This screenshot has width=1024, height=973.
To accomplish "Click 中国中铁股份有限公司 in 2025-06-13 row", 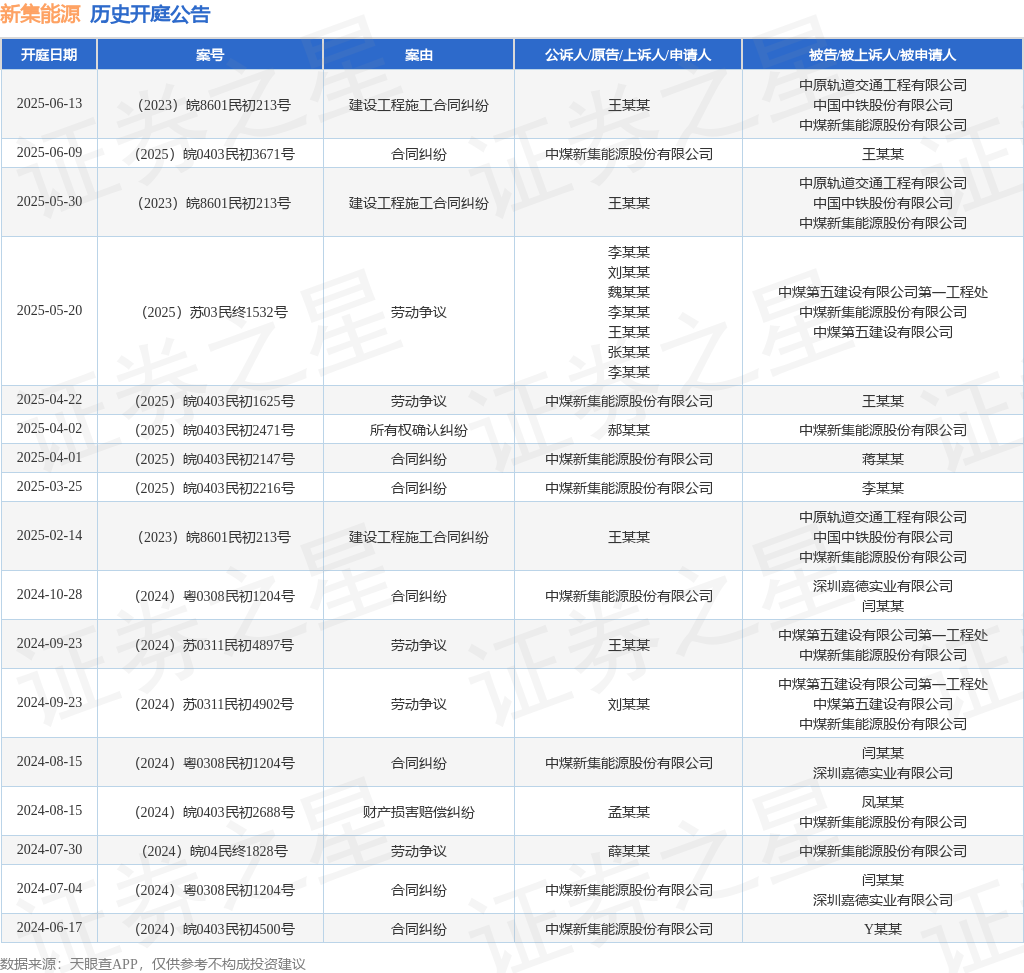I will [882, 105].
